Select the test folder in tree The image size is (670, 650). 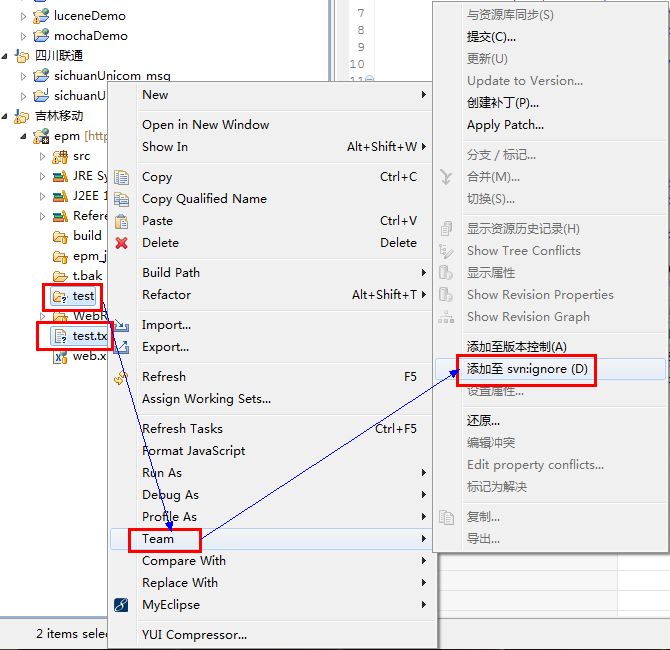[x=73, y=296]
